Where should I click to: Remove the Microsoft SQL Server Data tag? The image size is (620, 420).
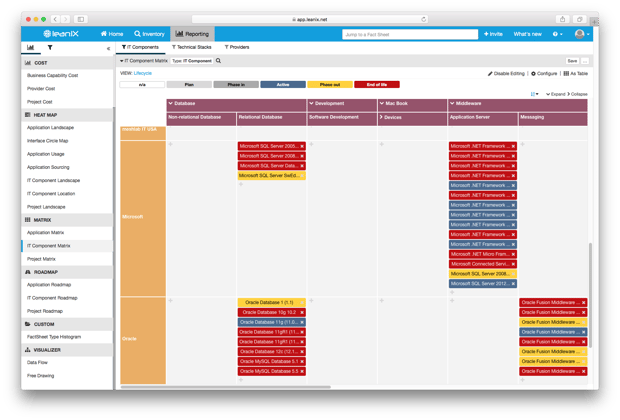[x=302, y=166]
